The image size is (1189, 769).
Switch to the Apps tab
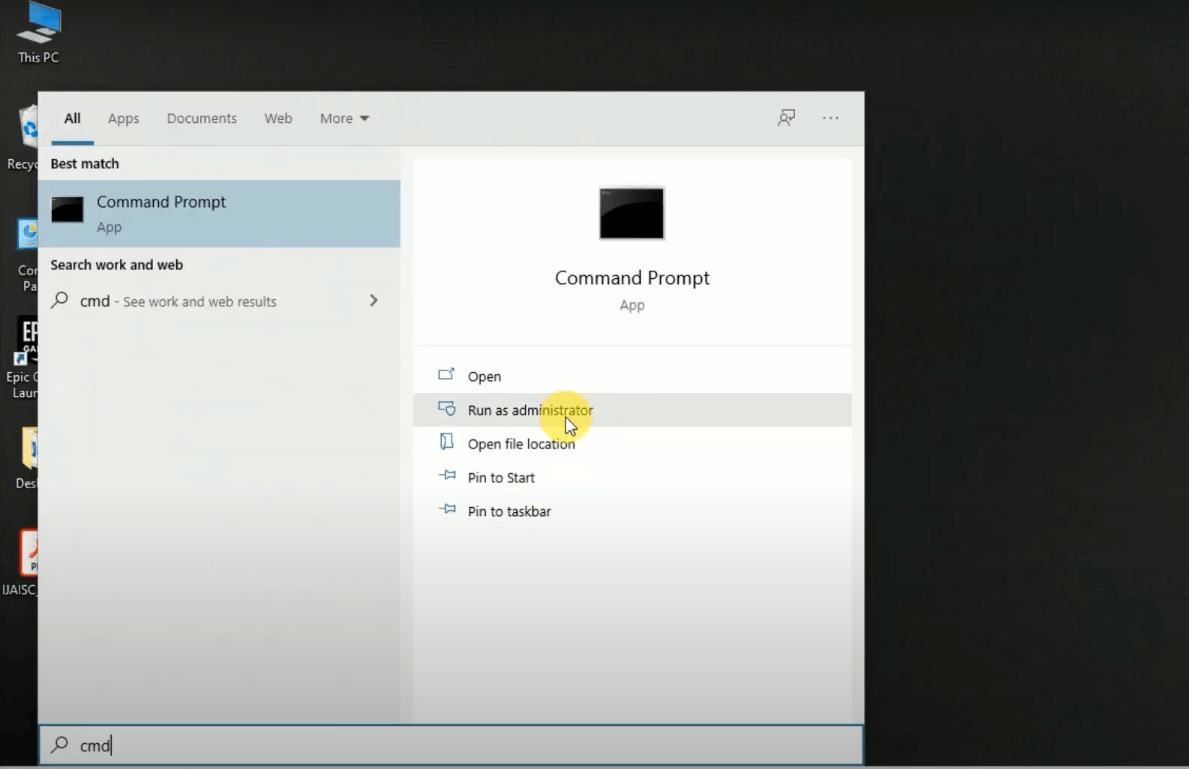pyautogui.click(x=123, y=118)
